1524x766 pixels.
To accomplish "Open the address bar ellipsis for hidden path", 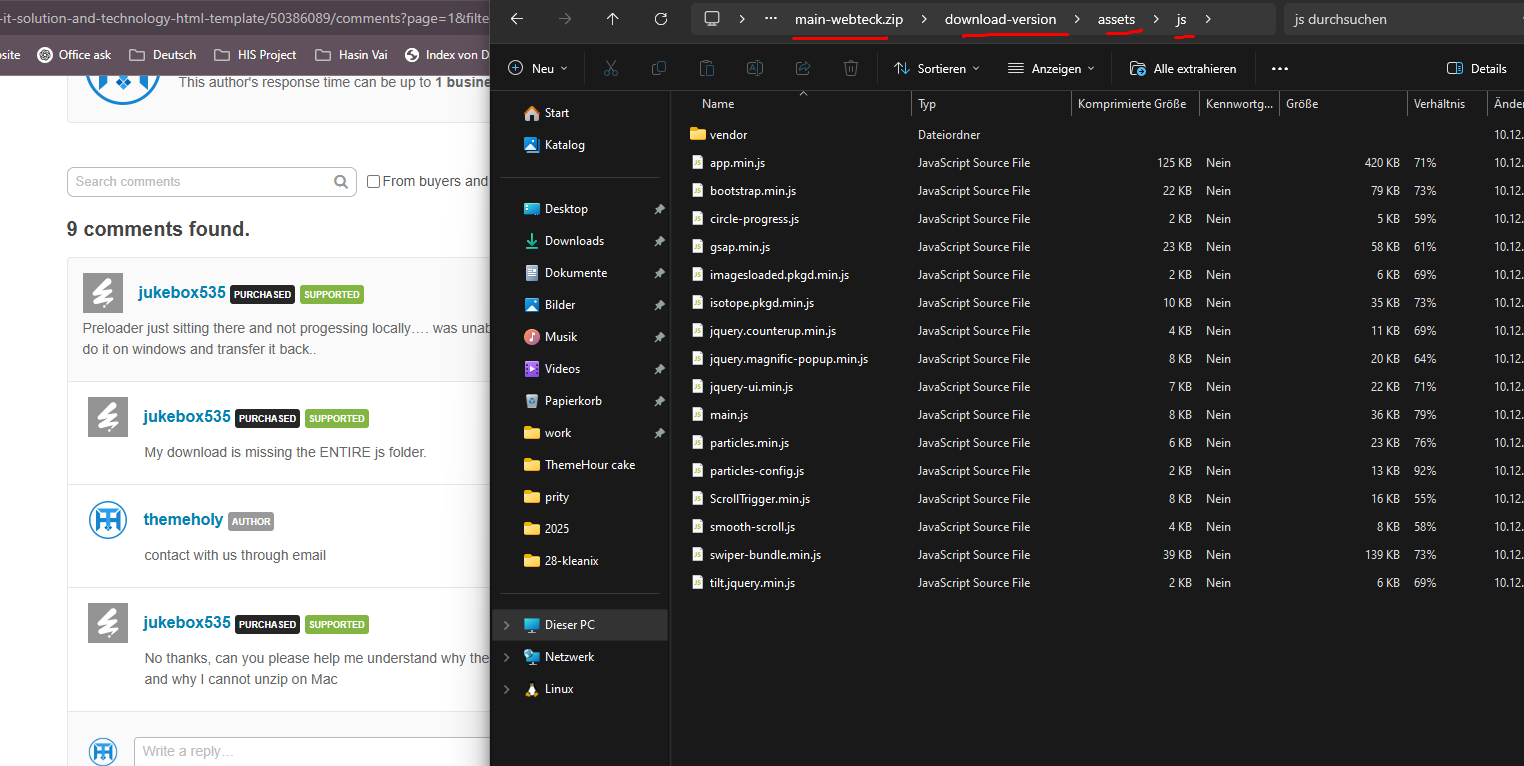I will [770, 19].
